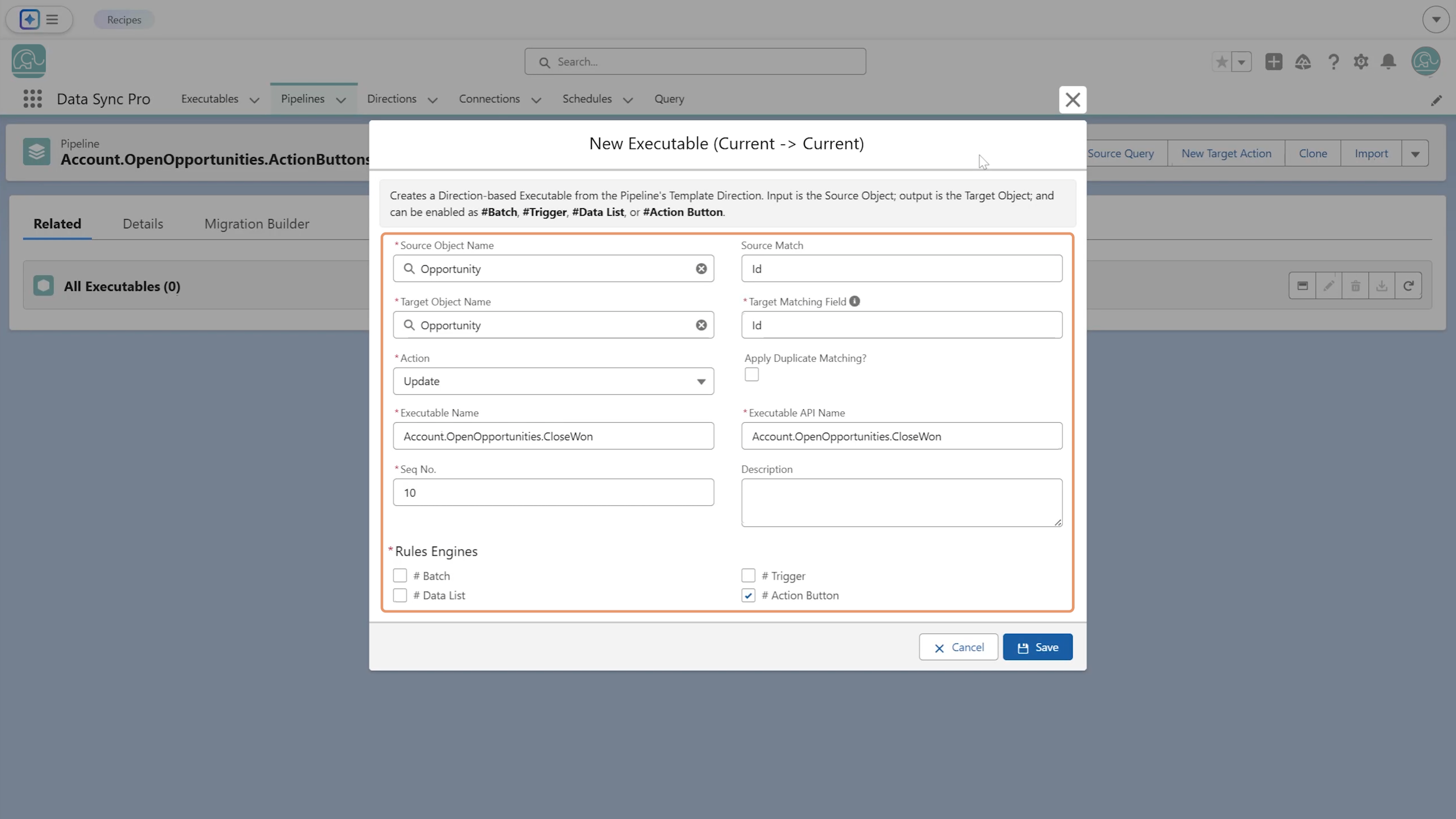1456x819 pixels.
Task: Enable the # Batch rules engine
Action: (400, 576)
